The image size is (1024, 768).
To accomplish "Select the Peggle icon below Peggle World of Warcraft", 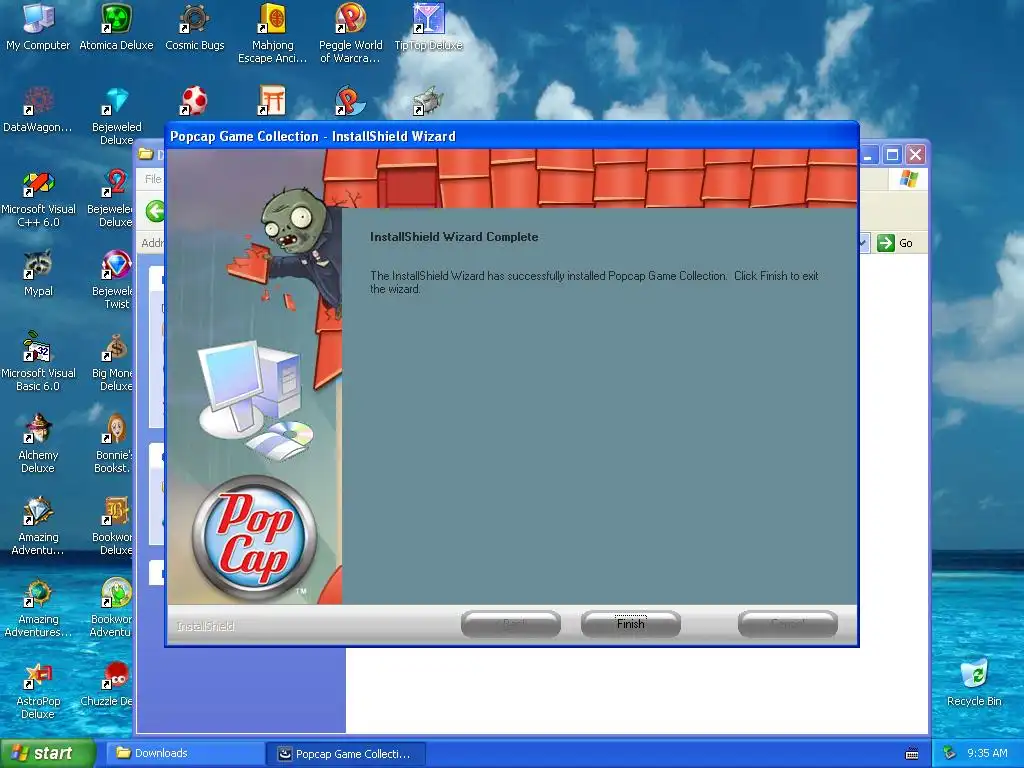I will [350, 101].
